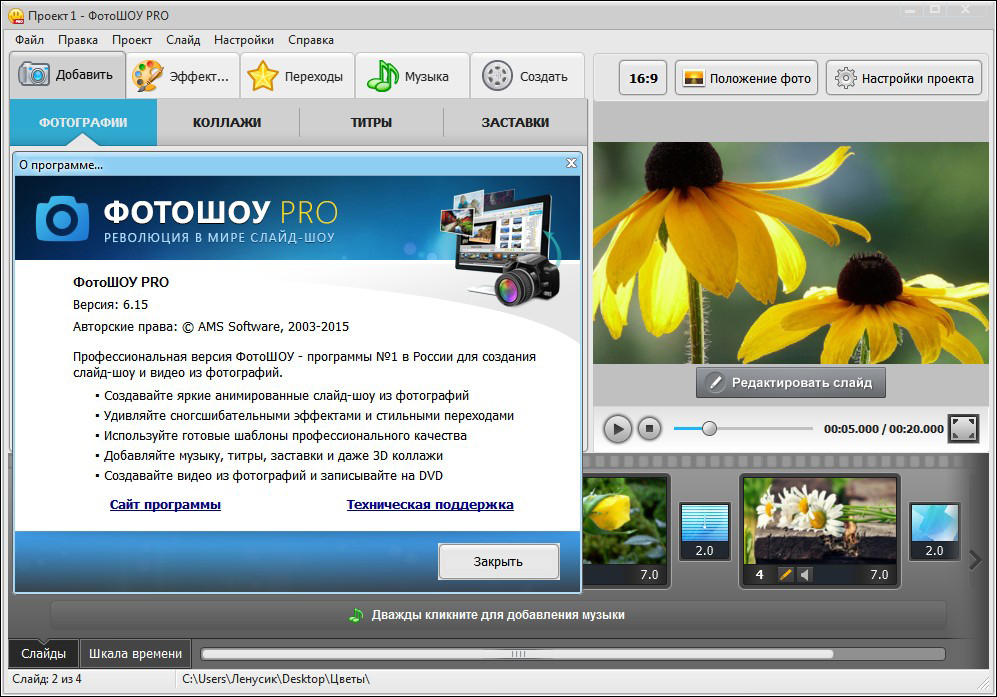Open Настройки проекта gear button

point(904,78)
